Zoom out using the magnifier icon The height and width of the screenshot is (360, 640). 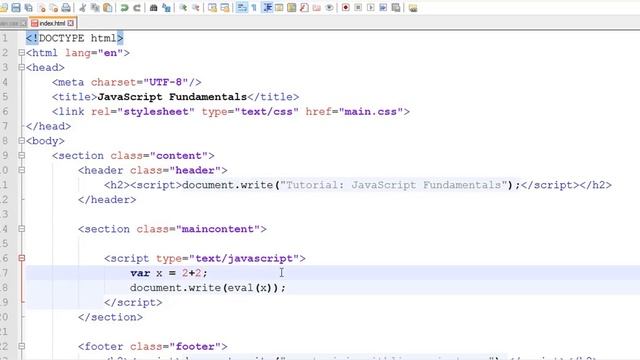[x=196, y=7]
